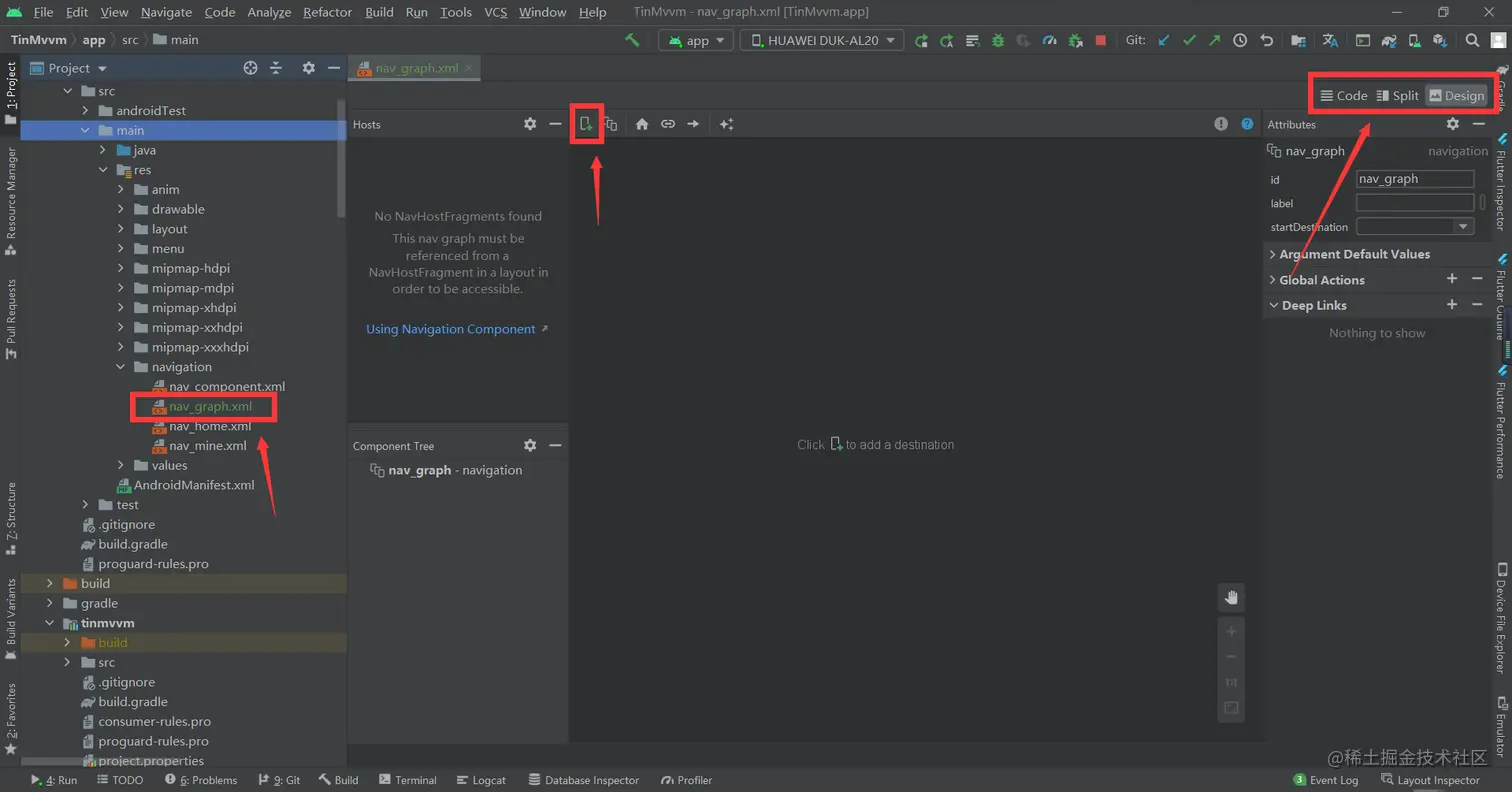
Task: Open the app run configuration dropdown
Action: pyautogui.click(x=697, y=40)
